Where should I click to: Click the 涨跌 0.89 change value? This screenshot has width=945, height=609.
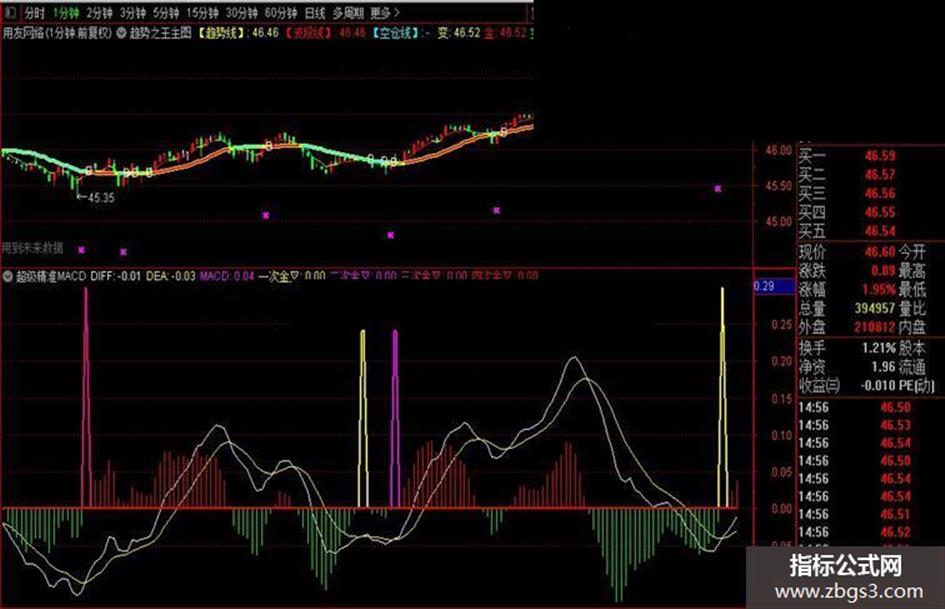click(883, 271)
